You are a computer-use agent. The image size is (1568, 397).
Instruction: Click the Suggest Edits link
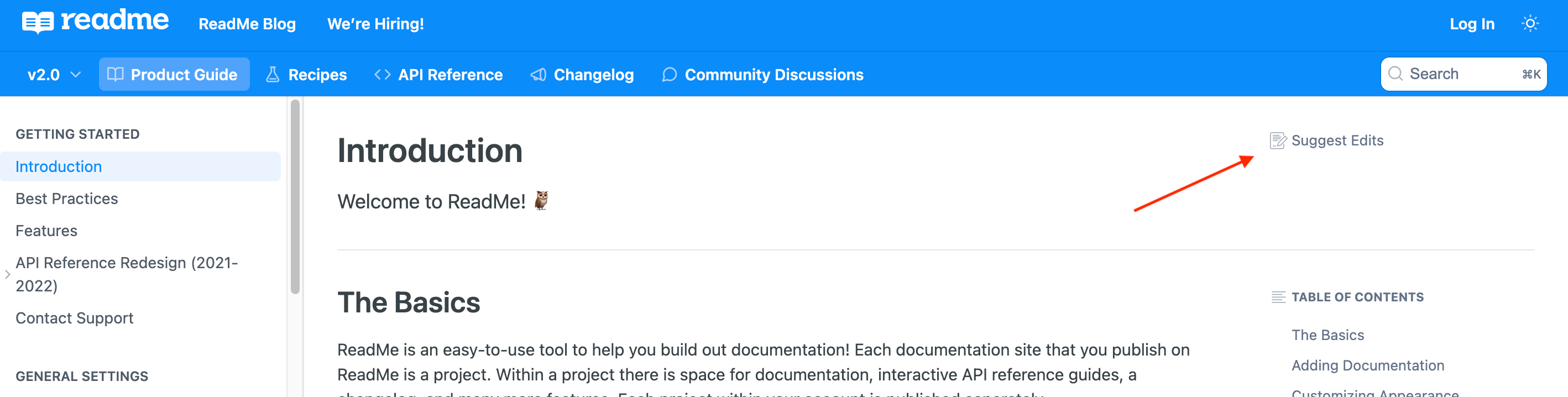point(1326,140)
